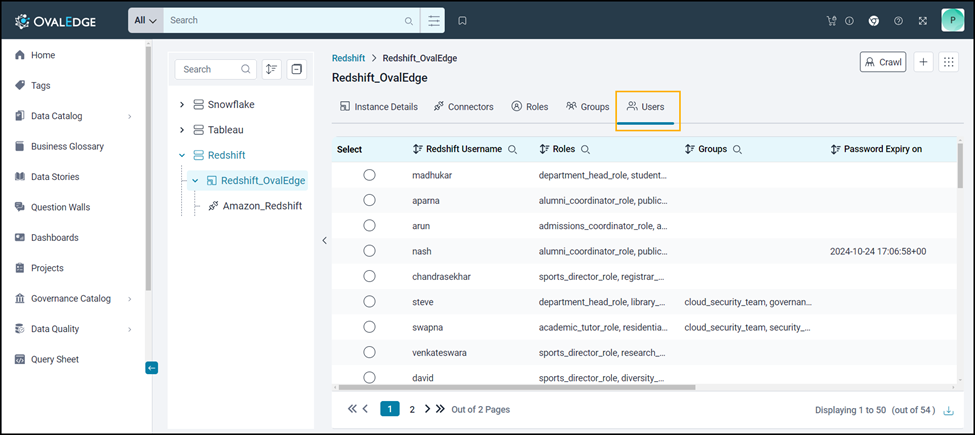
Task: Sort the Roles column
Action: pos(545,149)
